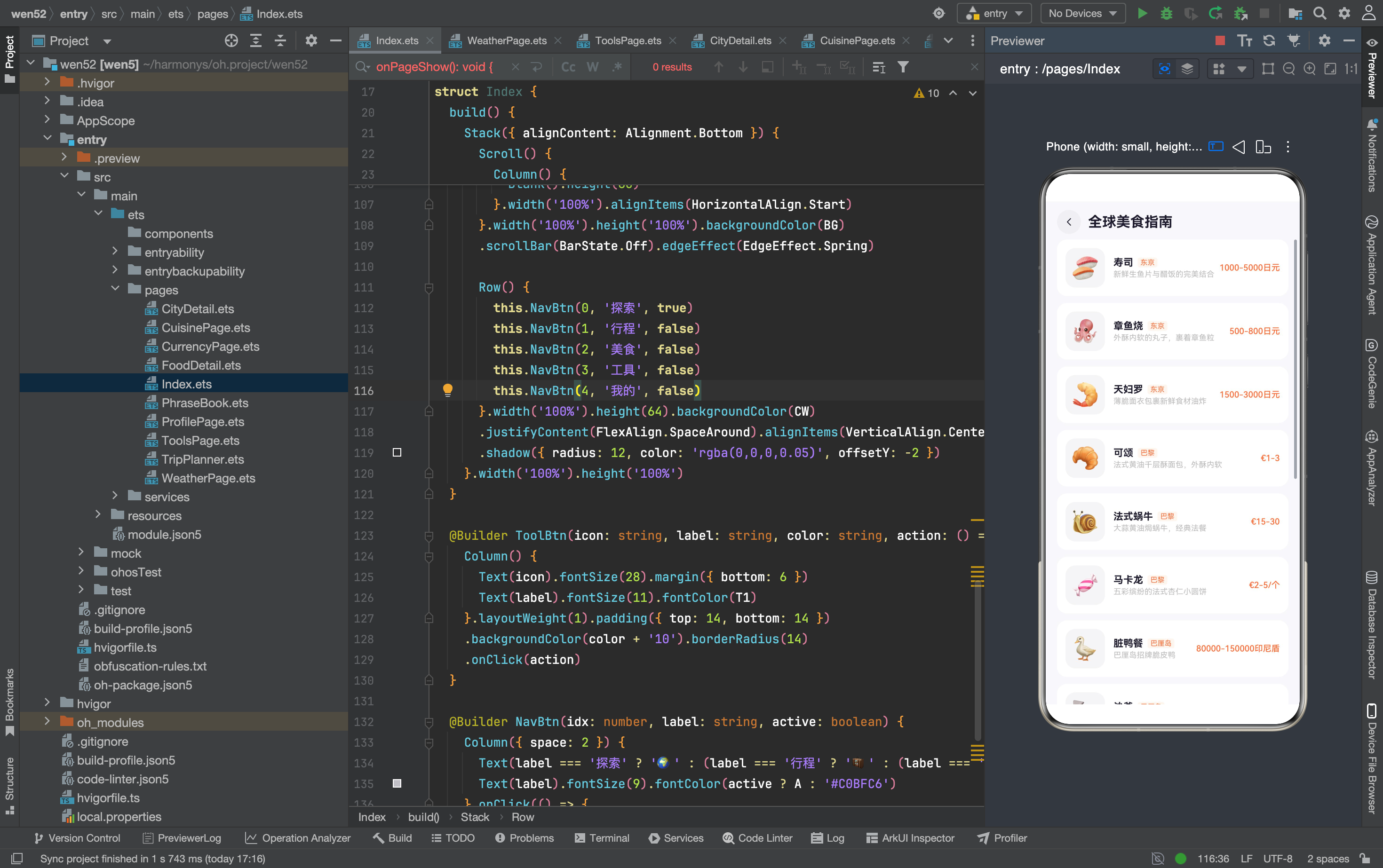
Task: Click the back arrow in phone preview
Action: tap(1069, 221)
